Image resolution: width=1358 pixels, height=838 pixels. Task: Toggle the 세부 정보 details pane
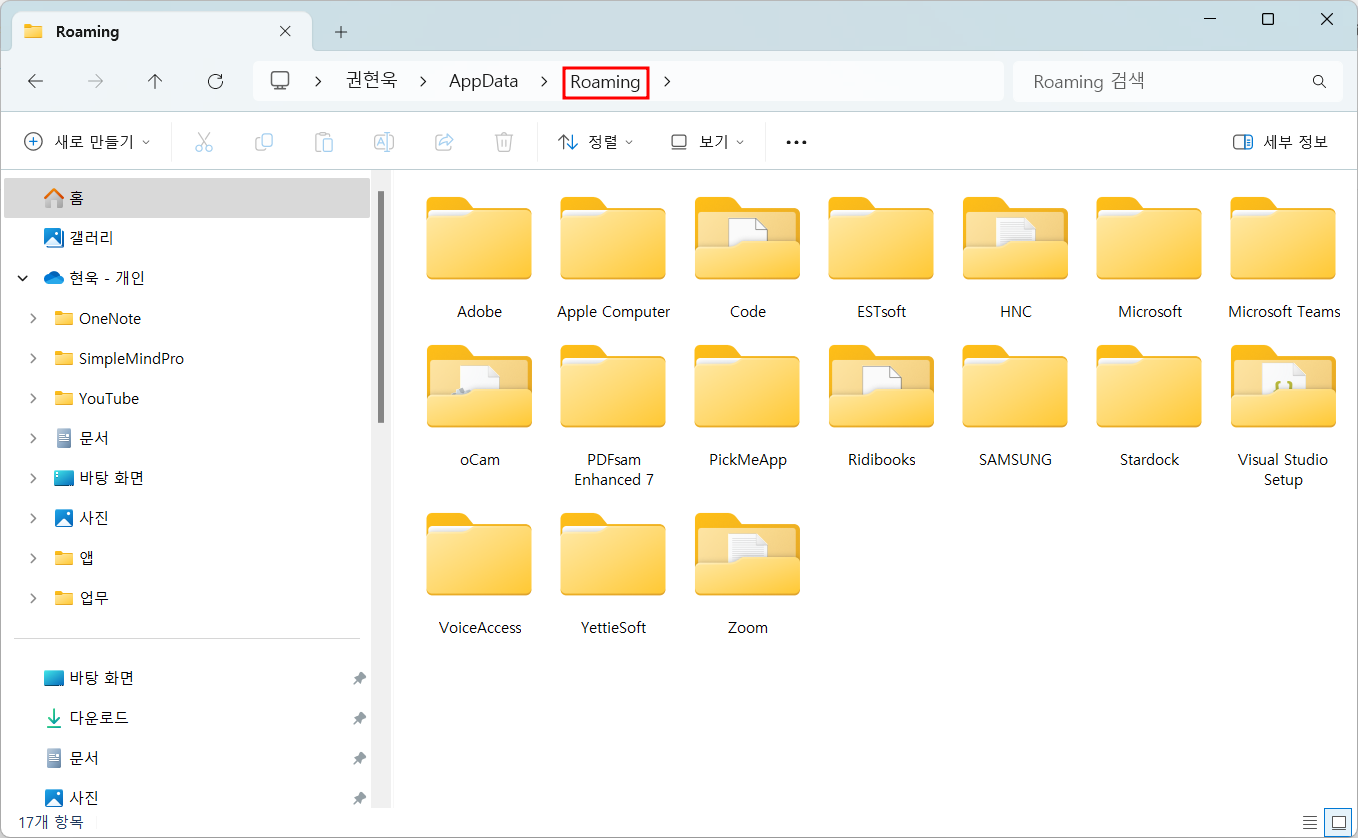[x=1280, y=142]
